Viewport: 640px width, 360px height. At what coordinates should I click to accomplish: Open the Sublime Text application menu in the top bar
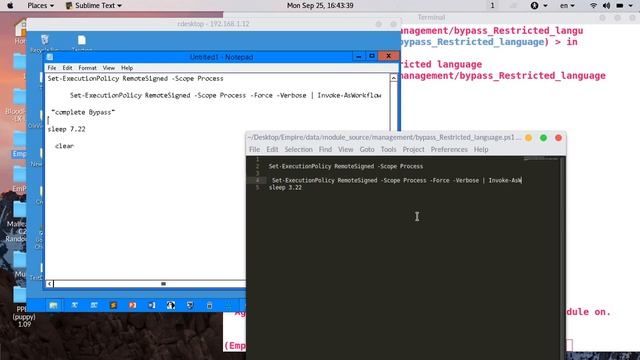tap(93, 5)
